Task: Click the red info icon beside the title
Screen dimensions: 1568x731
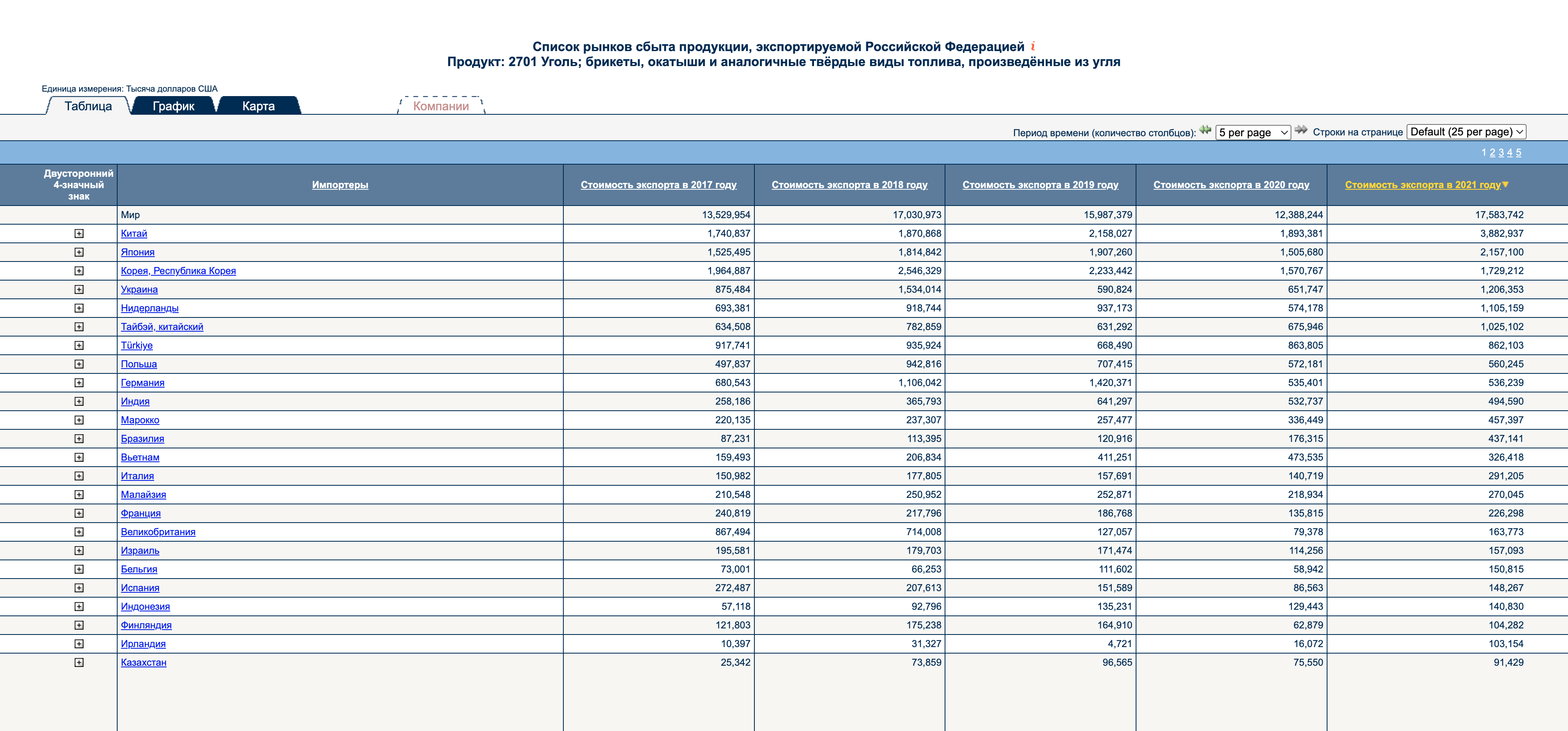Action: 1033,46
